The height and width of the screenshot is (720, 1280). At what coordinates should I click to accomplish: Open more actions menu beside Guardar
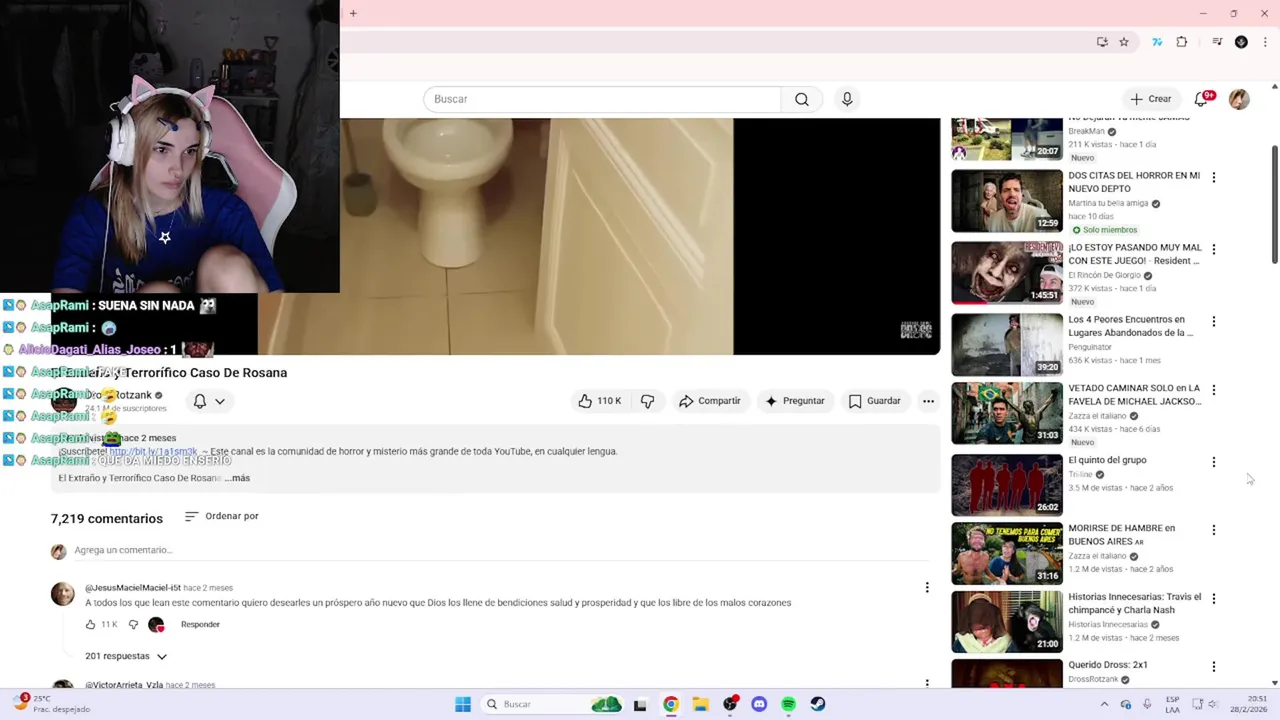click(928, 401)
